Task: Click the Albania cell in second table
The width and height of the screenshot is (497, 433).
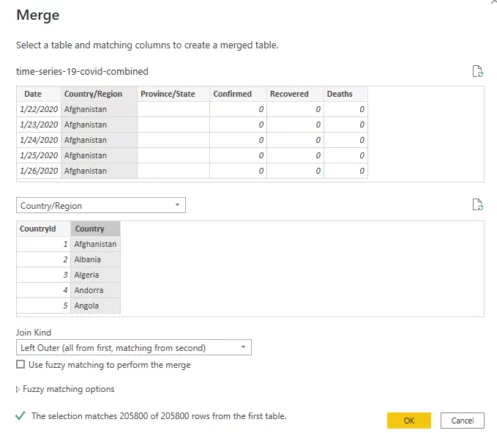Action: point(95,259)
